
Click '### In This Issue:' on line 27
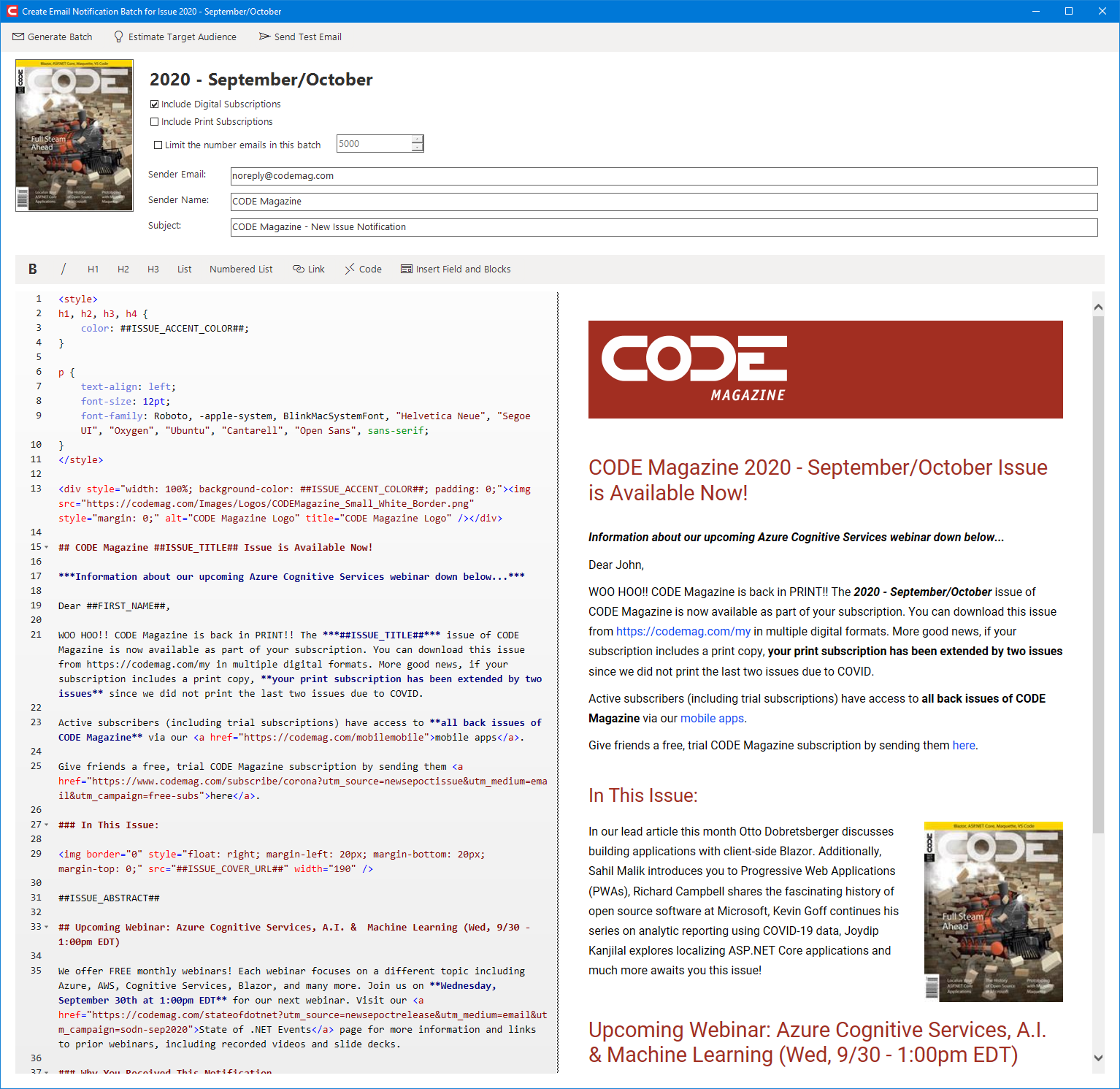109,825
